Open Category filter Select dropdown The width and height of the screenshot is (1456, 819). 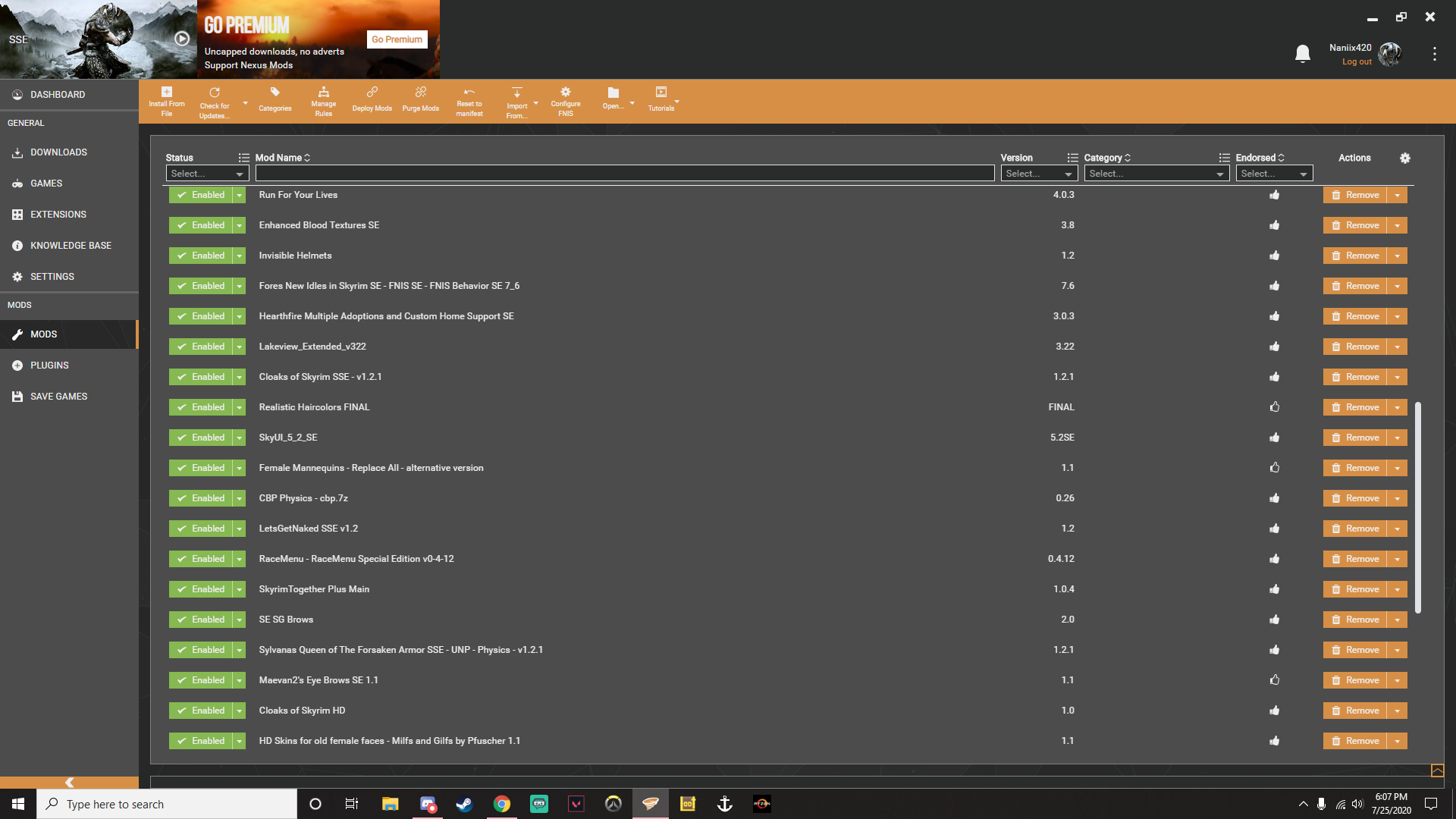[1156, 174]
